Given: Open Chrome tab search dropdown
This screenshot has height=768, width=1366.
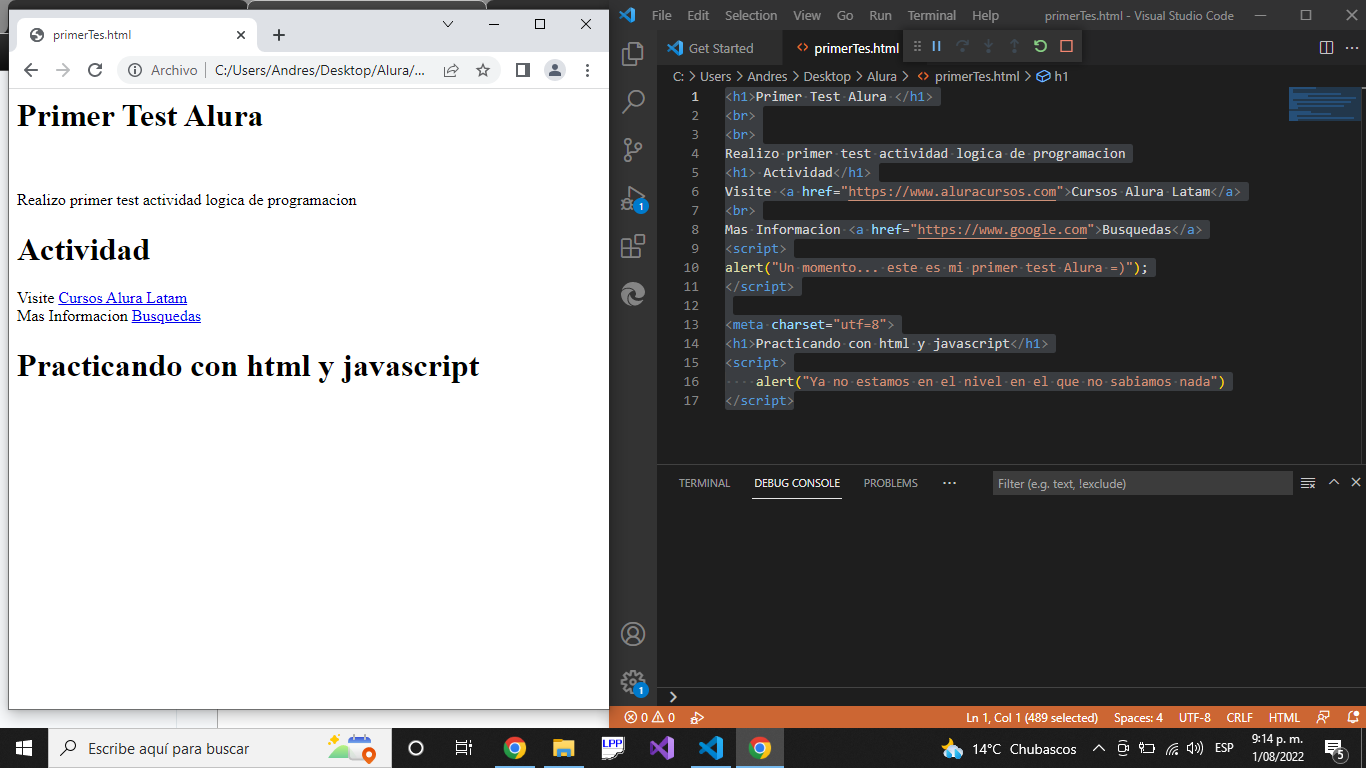Looking at the screenshot, I should pyautogui.click(x=448, y=24).
